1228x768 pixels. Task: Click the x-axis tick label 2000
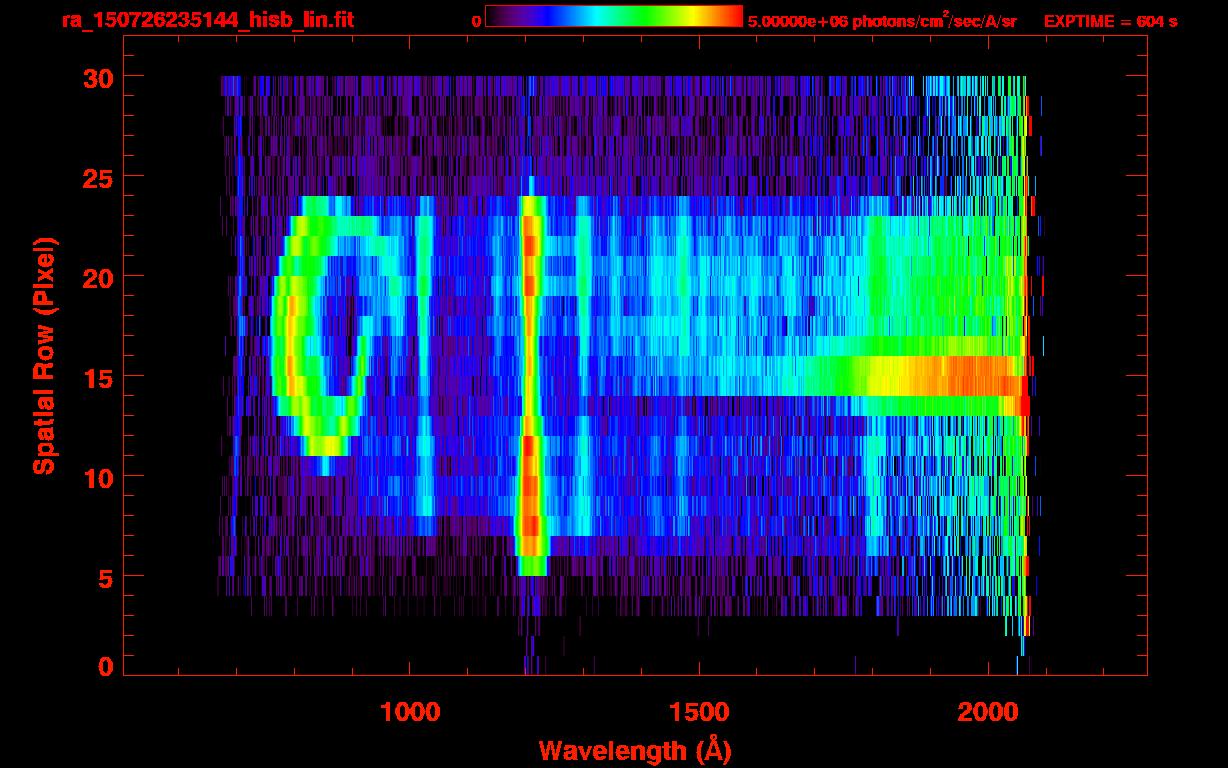(987, 711)
